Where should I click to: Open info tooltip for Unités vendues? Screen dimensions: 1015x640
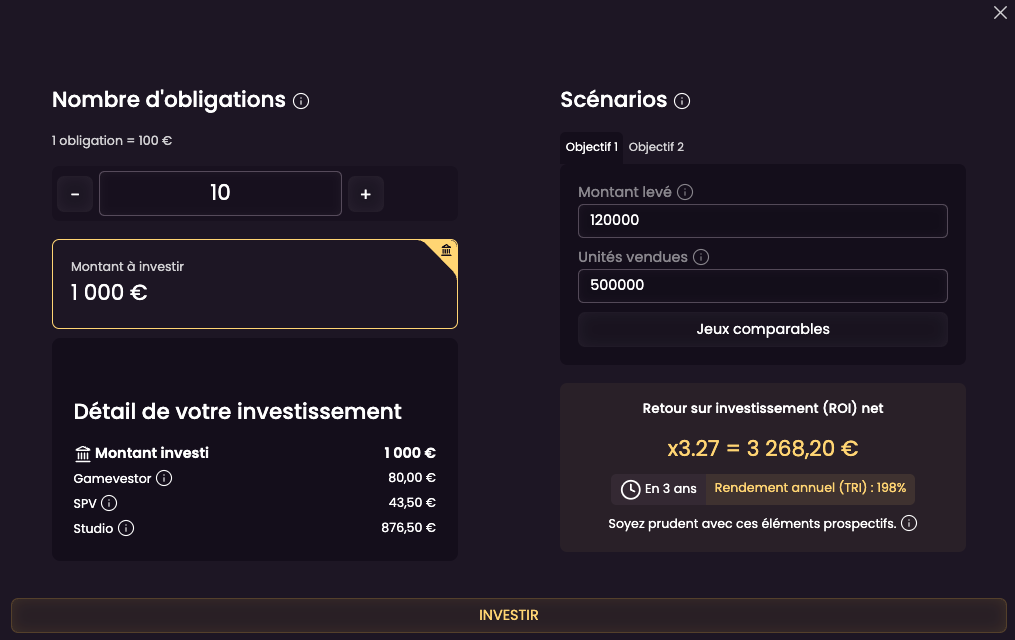[x=701, y=257]
